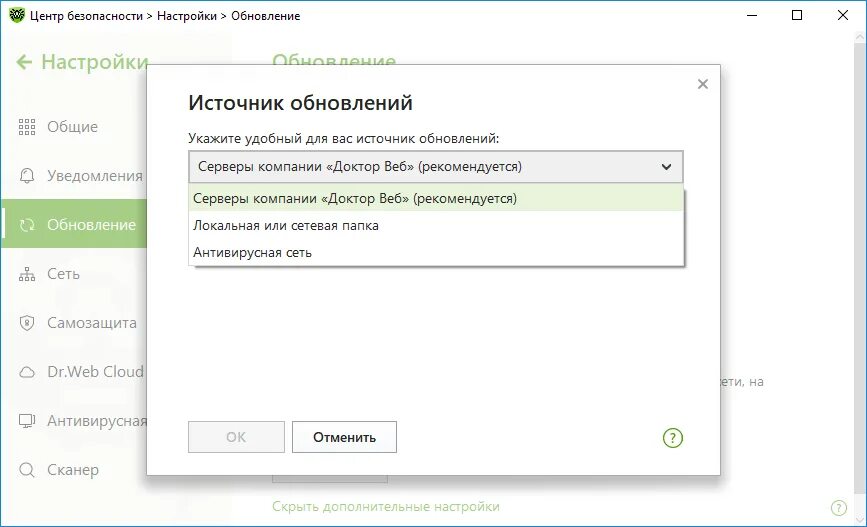Minimize the Security Center window
This screenshot has width=867, height=527.
751,15
